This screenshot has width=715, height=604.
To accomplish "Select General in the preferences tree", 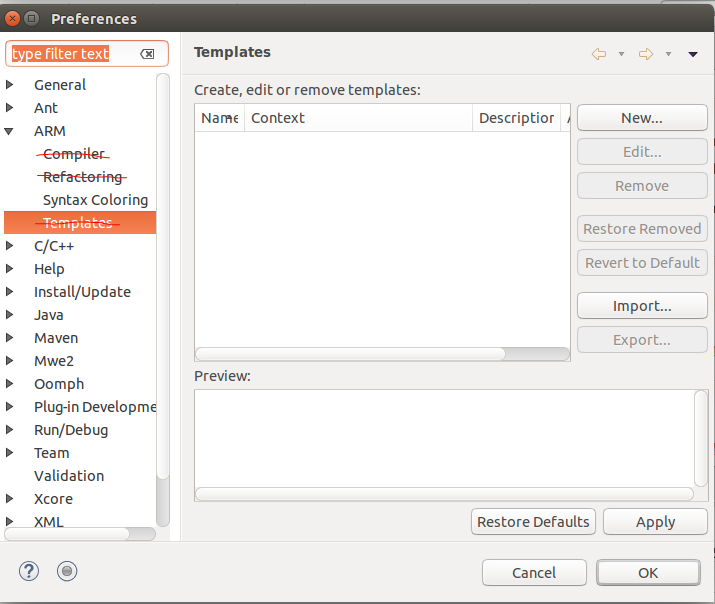I will pos(60,85).
